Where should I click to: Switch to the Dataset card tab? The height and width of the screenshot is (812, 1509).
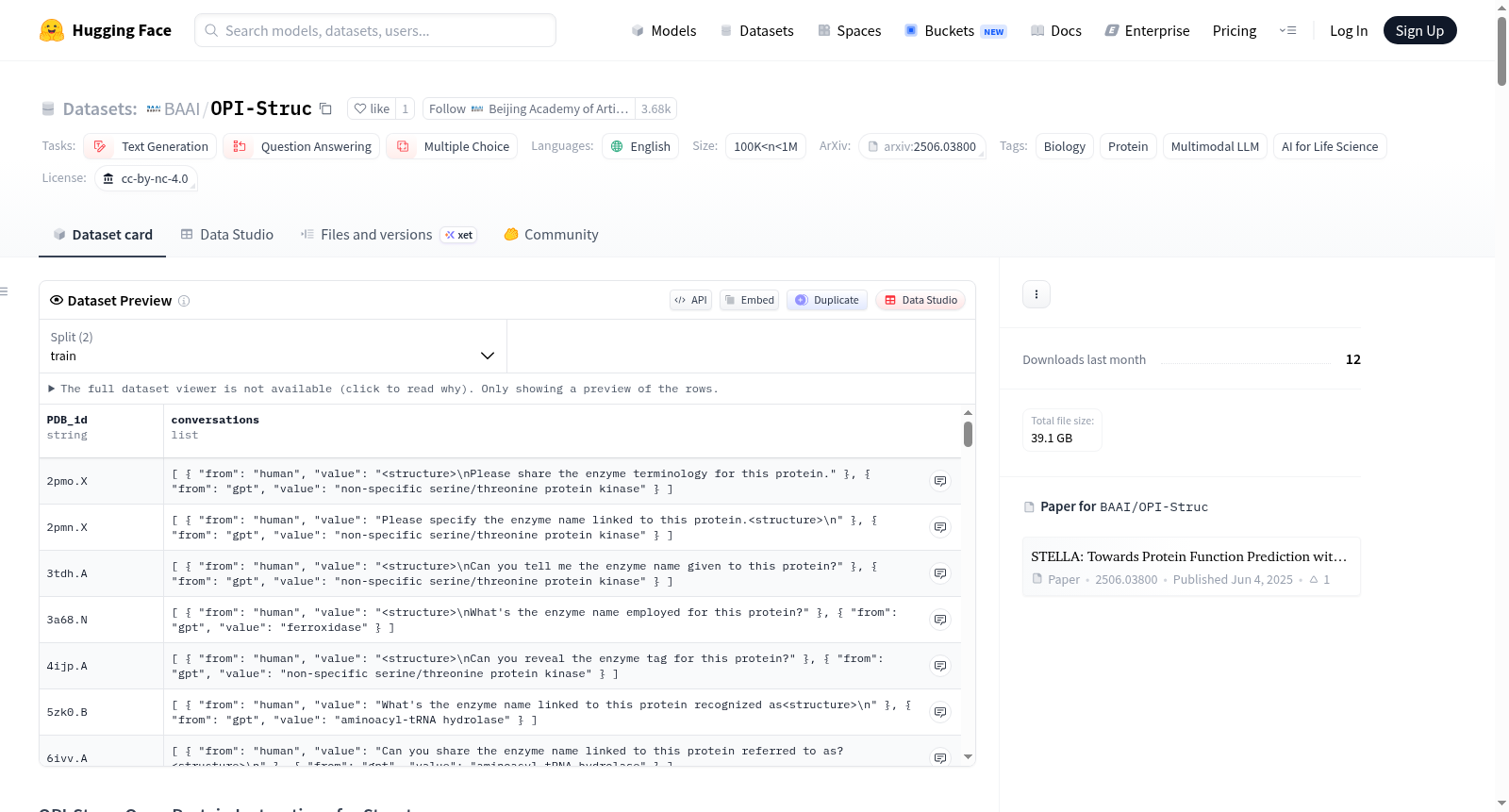[103, 235]
